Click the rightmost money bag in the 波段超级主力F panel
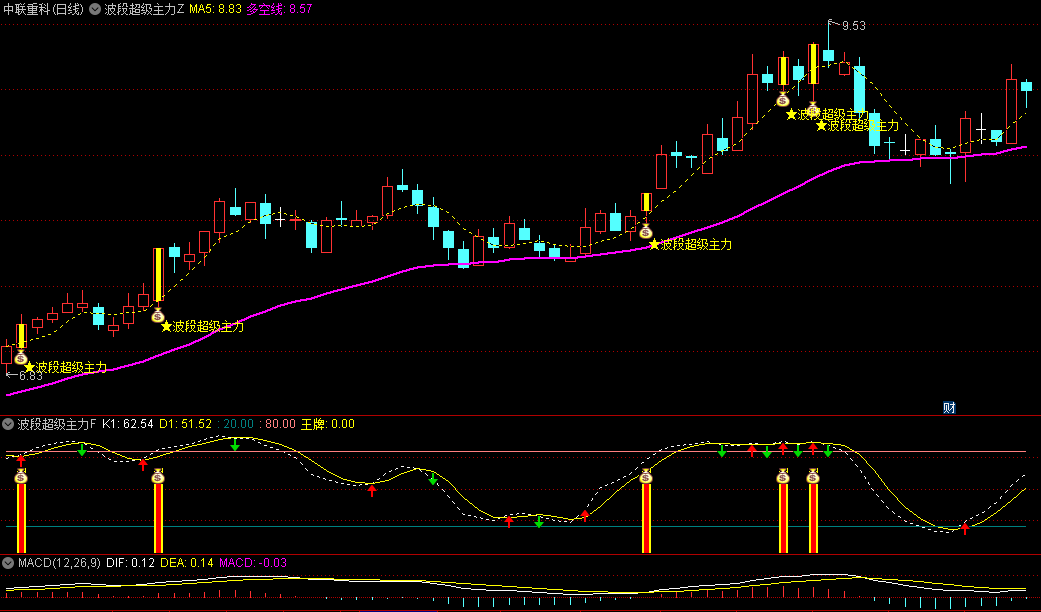Image resolution: width=1041 pixels, height=612 pixels. pyautogui.click(x=813, y=476)
